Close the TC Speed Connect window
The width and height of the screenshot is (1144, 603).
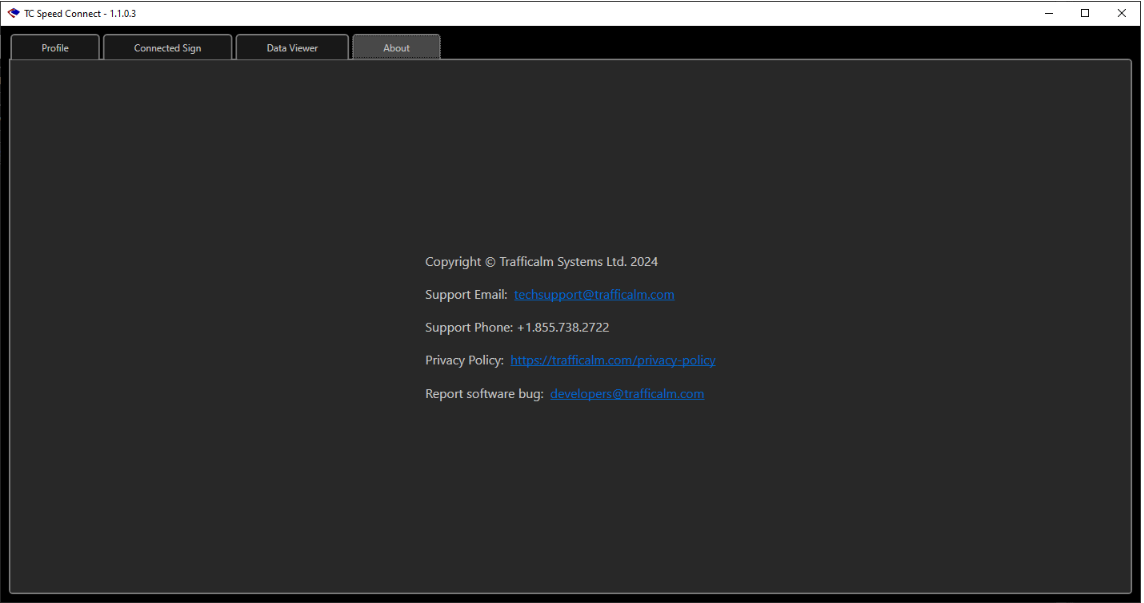[1121, 13]
